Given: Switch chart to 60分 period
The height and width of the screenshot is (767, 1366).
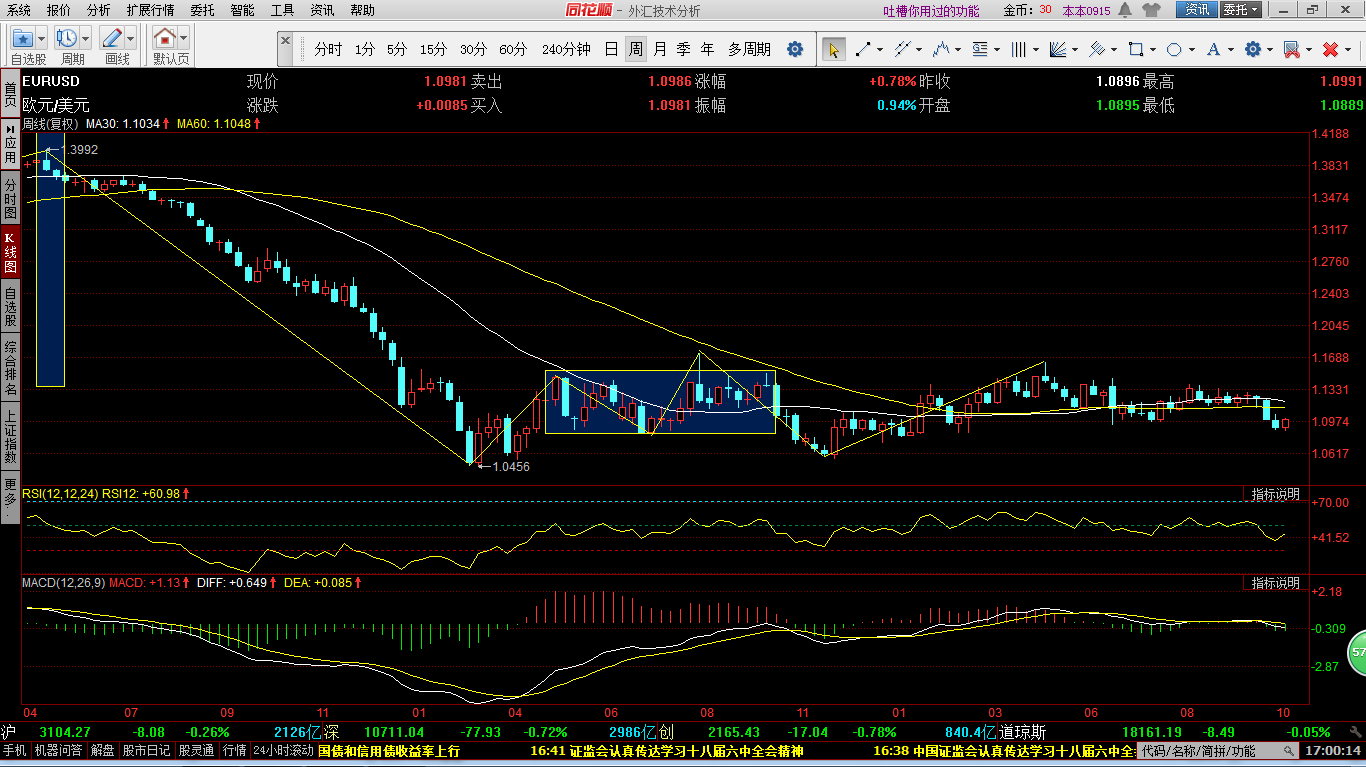Looking at the screenshot, I should coord(513,49).
